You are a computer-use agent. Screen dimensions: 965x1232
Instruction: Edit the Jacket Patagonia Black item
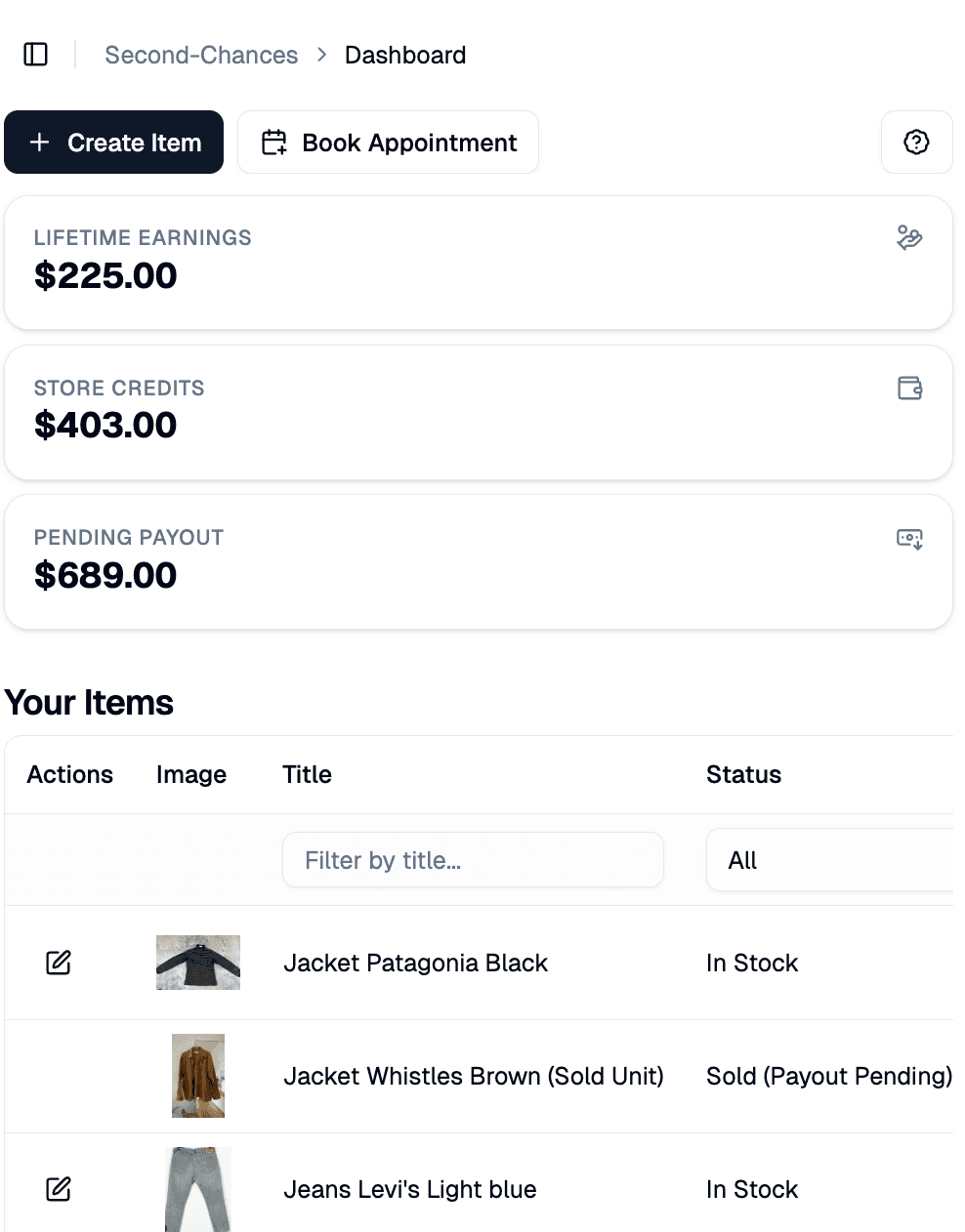tap(59, 963)
